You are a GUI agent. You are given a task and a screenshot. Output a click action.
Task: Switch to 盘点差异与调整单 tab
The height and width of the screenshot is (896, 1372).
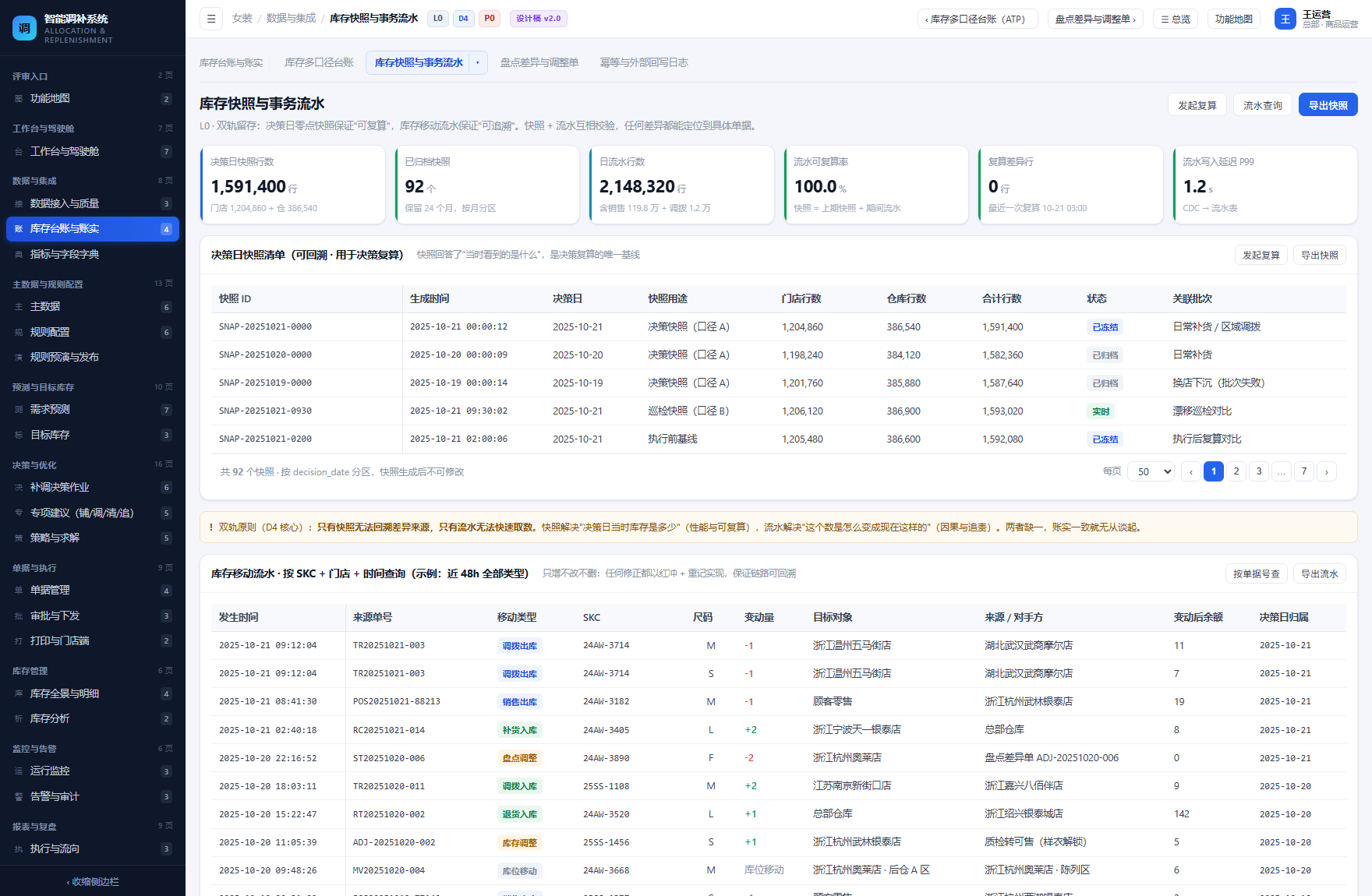pyautogui.click(x=539, y=63)
